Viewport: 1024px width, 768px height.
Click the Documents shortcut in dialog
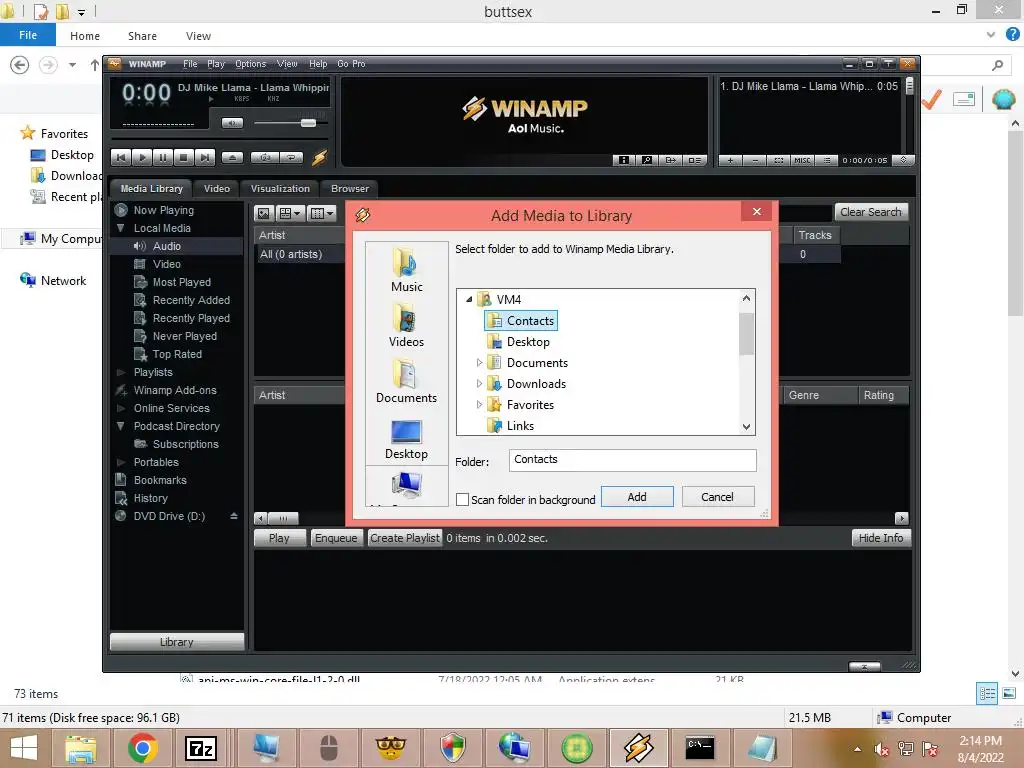pos(406,381)
